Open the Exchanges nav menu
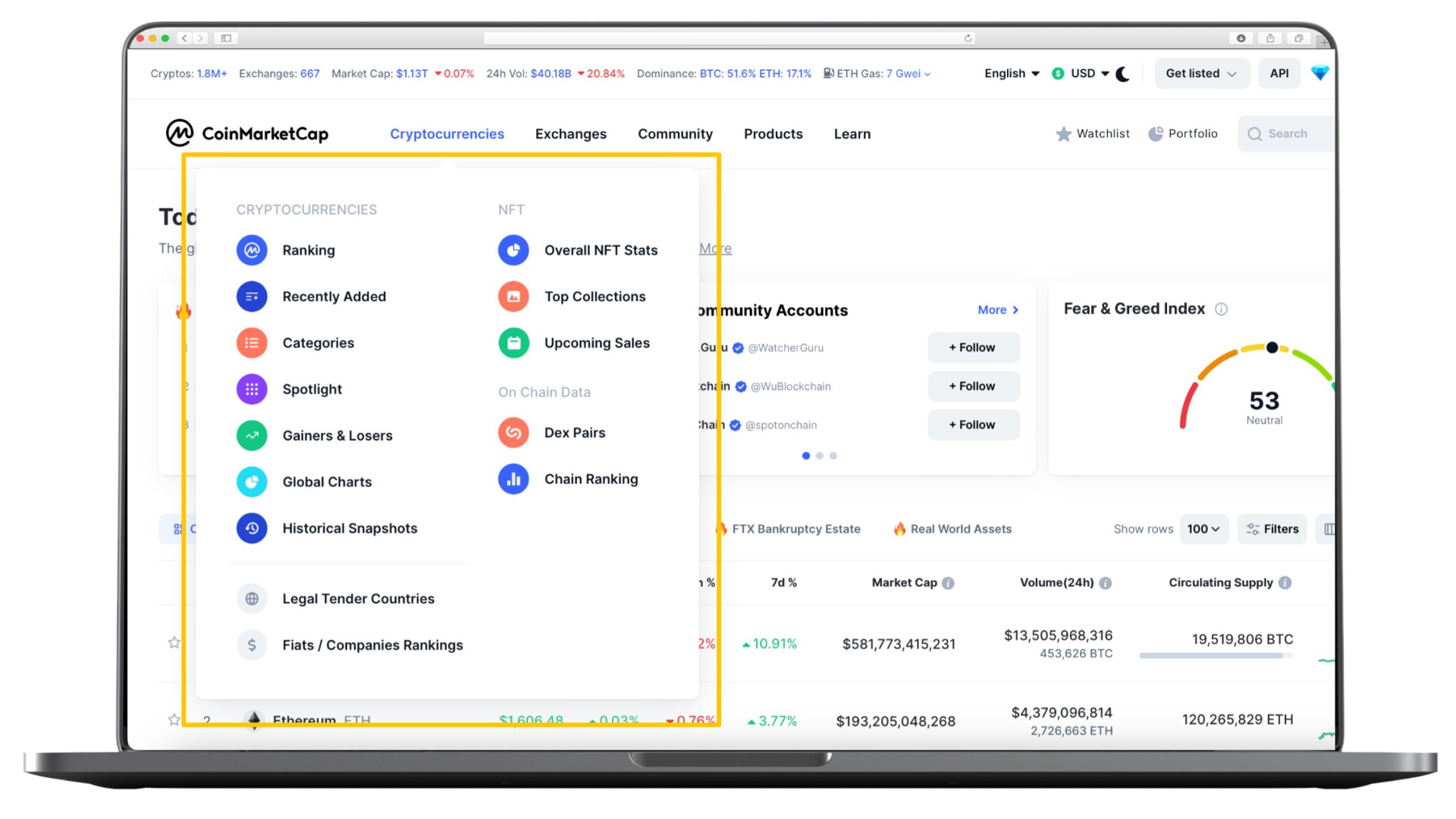The image size is (1456, 819). (570, 133)
